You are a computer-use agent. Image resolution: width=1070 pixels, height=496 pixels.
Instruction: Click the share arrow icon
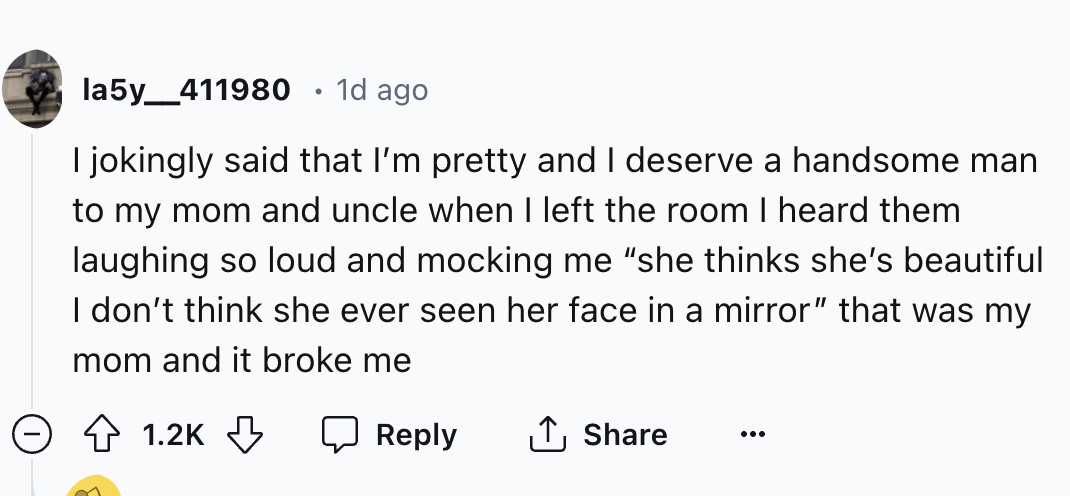click(x=545, y=434)
